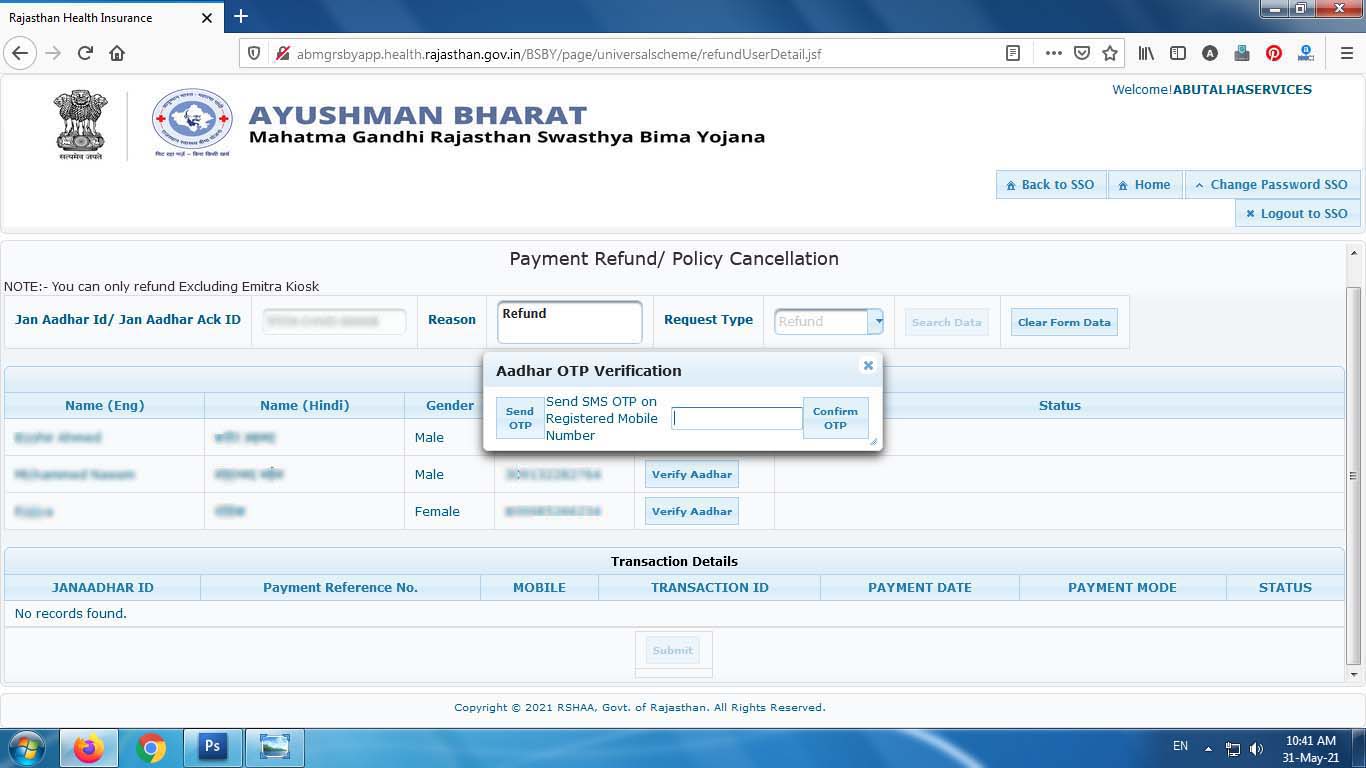Screen dimensions: 1366x768
Task: Click the Name (Hindi) column header
Action: click(305, 405)
